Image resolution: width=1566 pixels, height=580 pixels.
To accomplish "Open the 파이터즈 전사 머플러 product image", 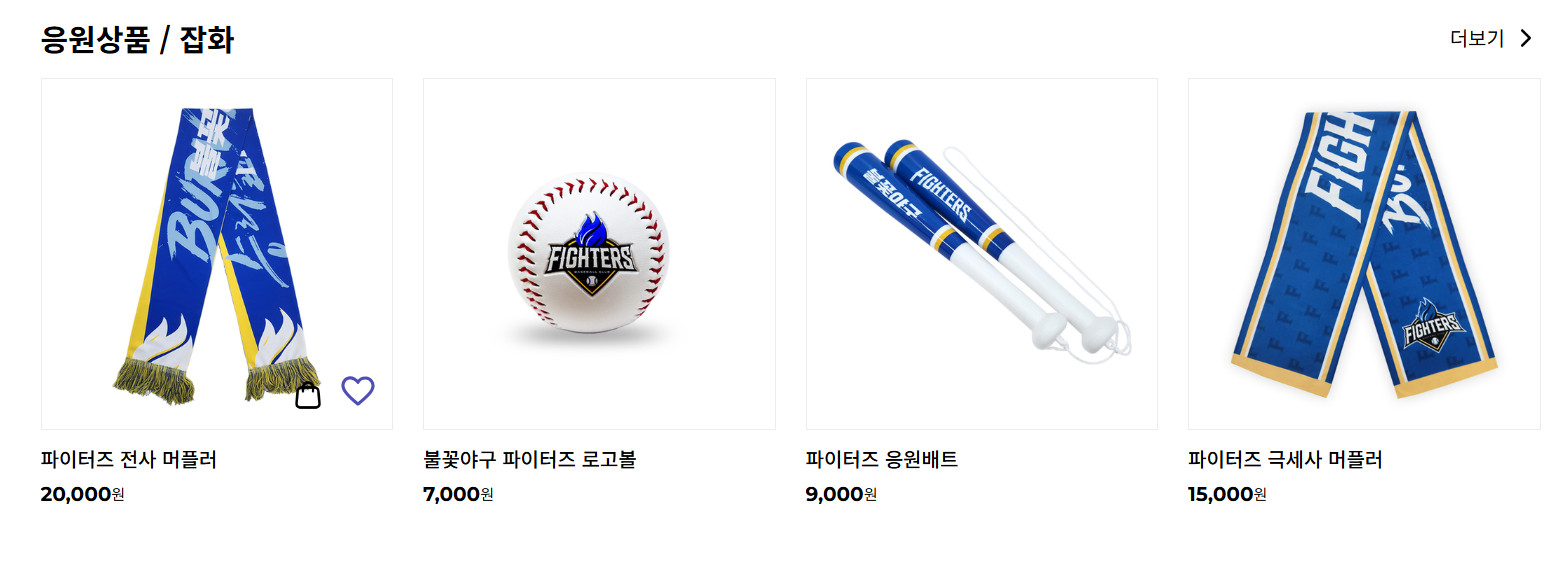I will [217, 254].
